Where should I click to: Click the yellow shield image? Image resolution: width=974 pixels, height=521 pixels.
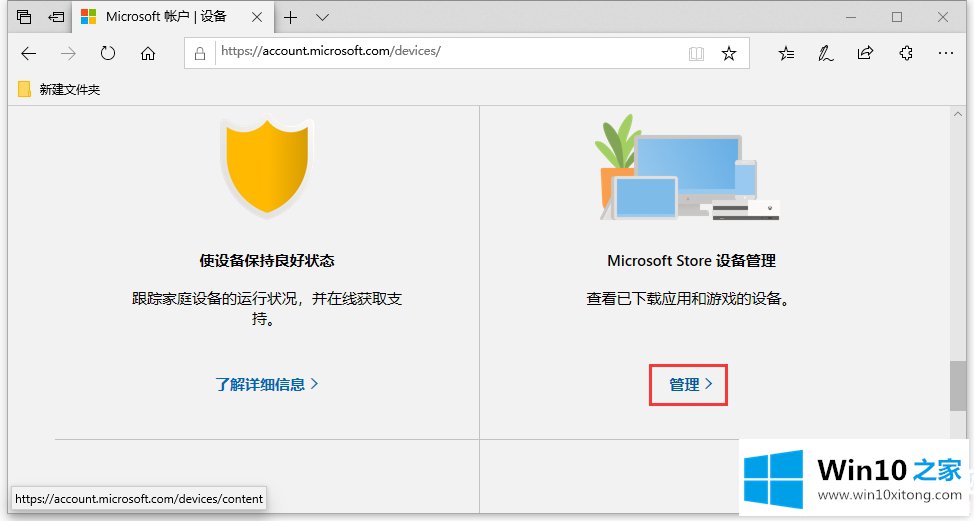(267, 166)
